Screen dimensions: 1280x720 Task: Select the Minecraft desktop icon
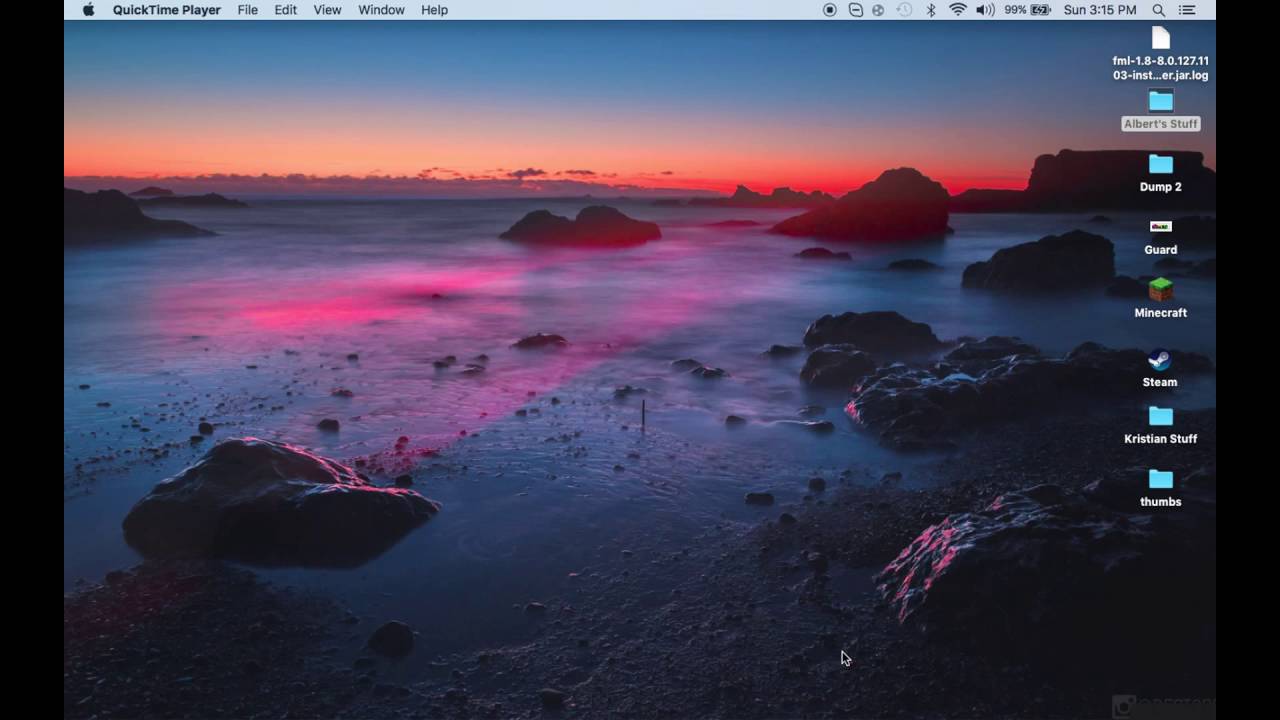pyautogui.click(x=1160, y=298)
